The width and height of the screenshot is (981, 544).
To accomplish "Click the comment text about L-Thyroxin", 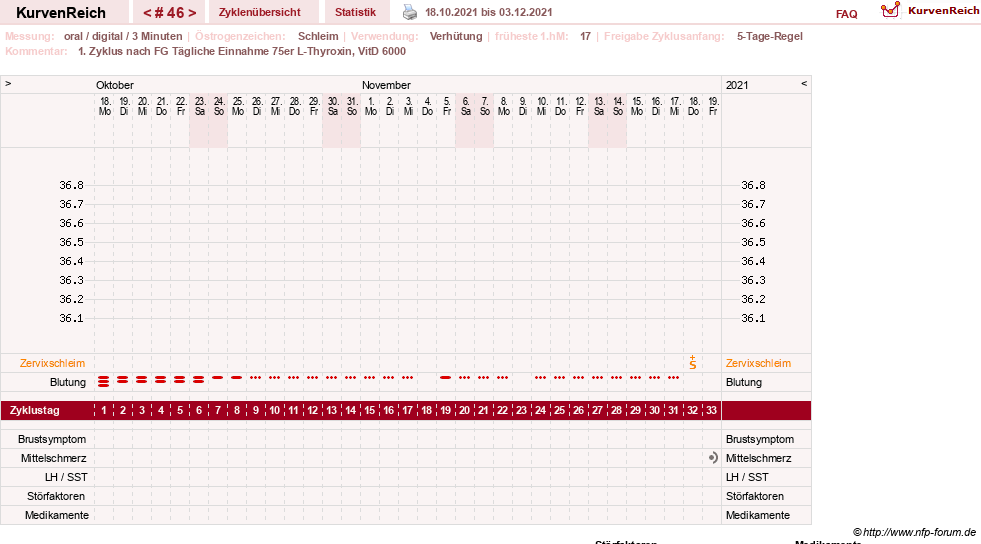I will click(242, 51).
